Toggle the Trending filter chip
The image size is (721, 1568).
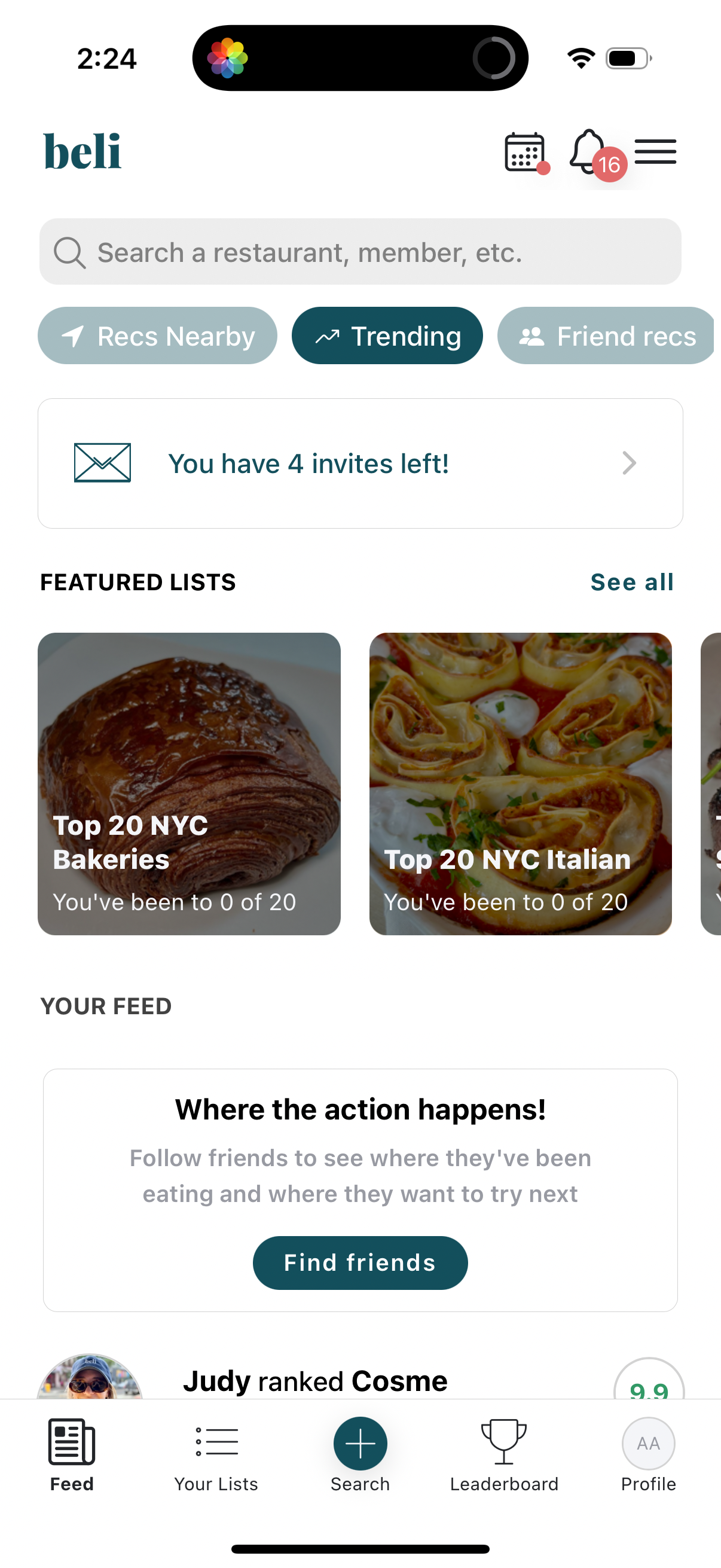coord(387,336)
